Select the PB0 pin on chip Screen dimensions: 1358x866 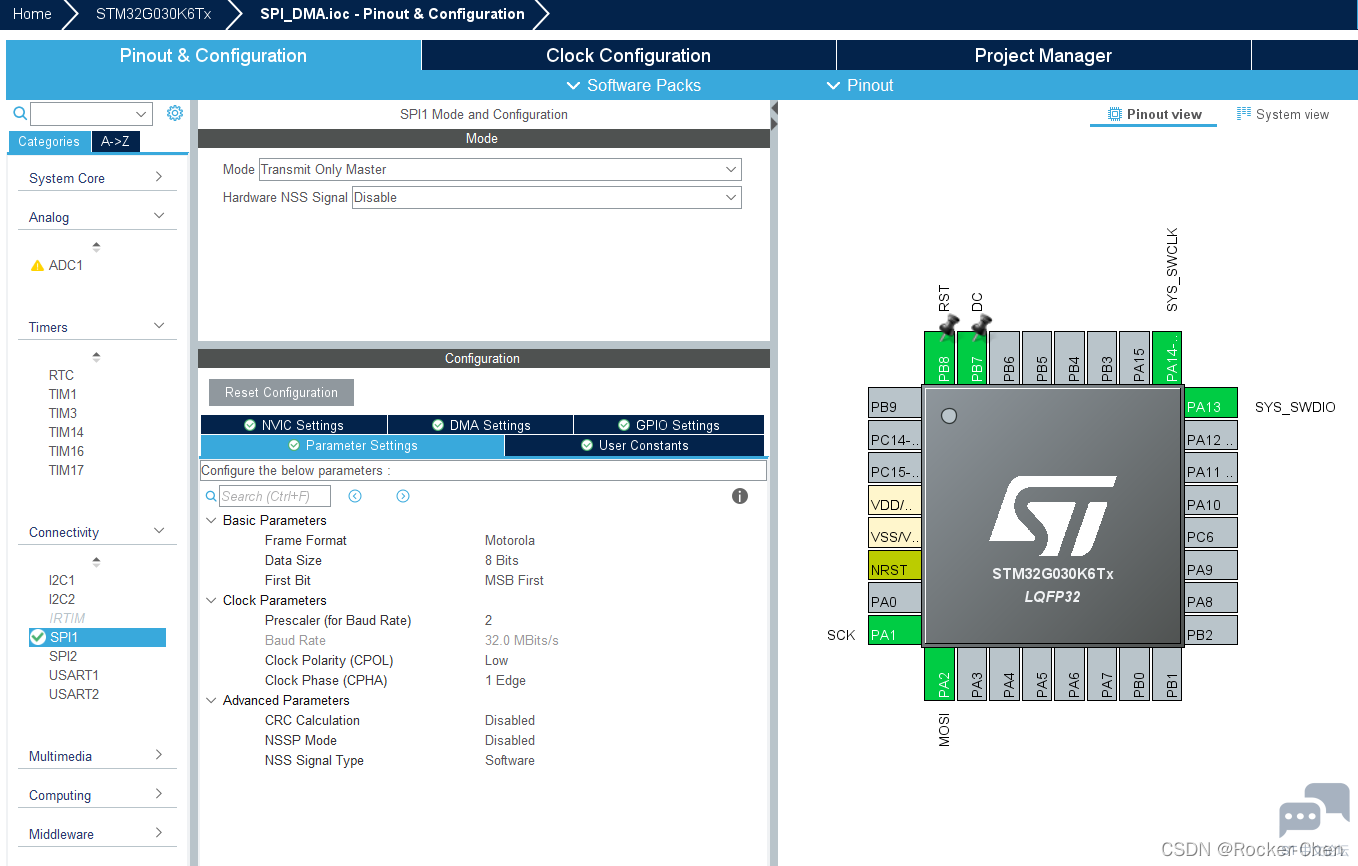[x=1135, y=674]
